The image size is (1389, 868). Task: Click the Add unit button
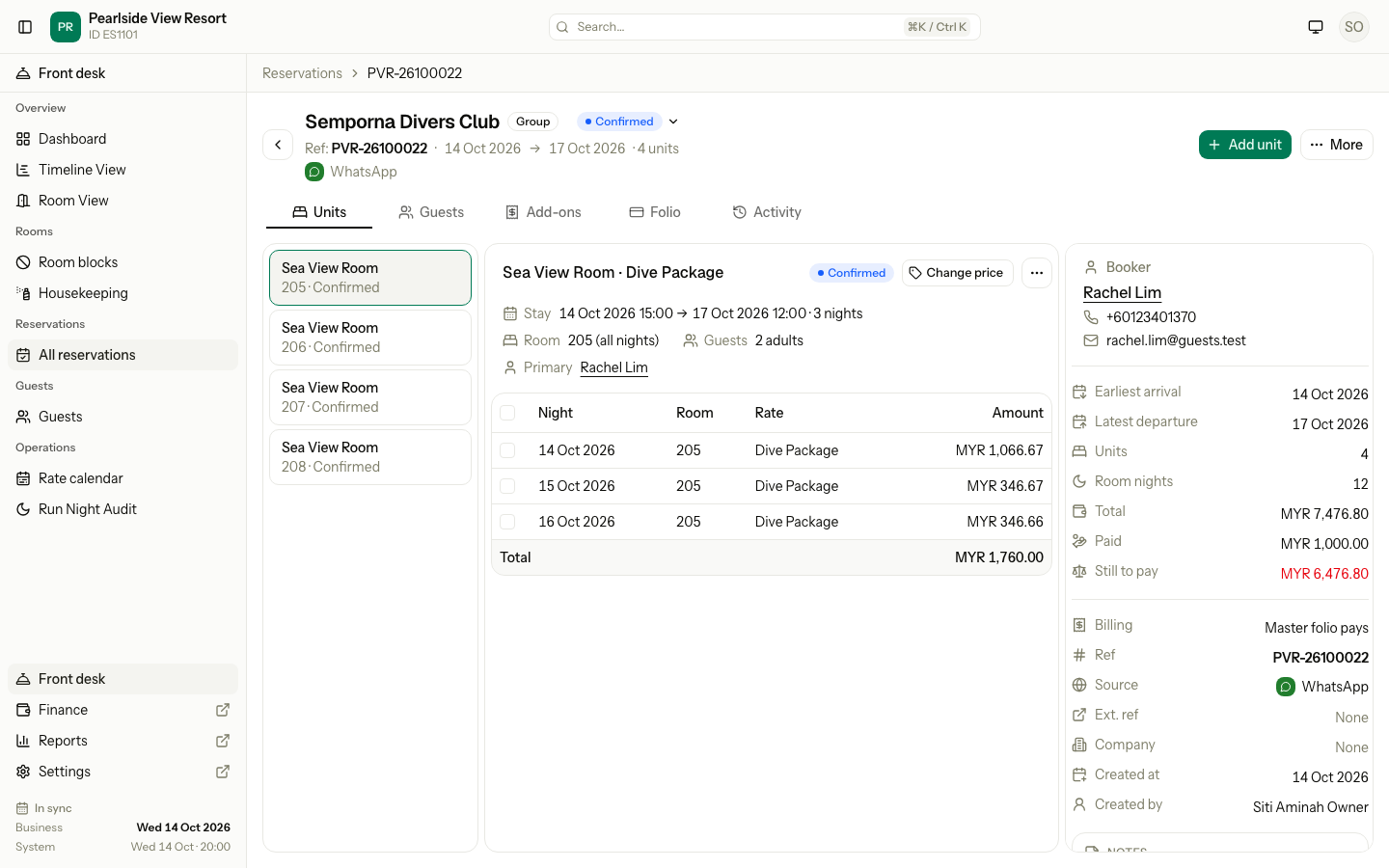click(x=1244, y=145)
